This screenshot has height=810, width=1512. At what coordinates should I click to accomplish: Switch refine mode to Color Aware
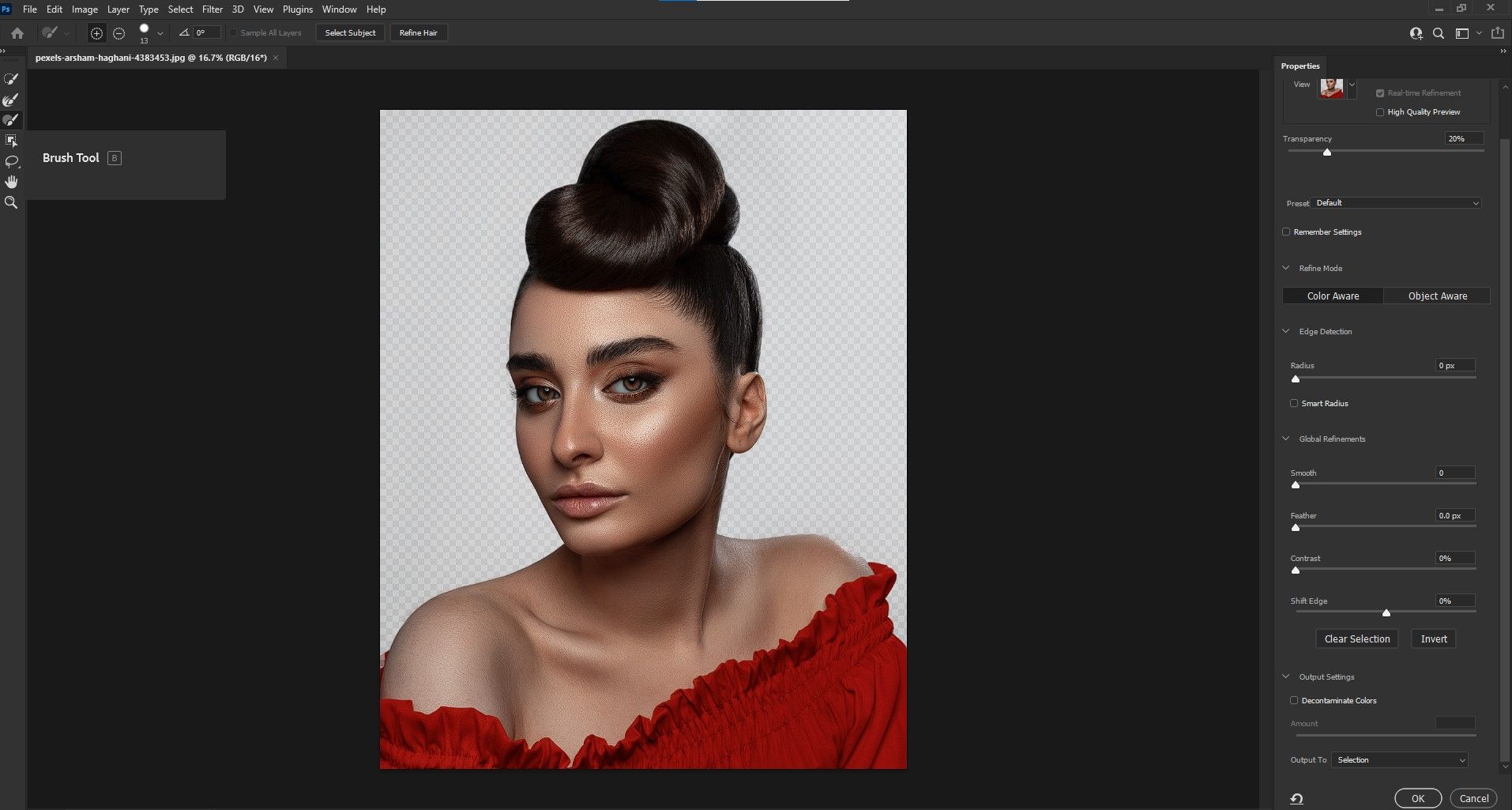tap(1333, 296)
